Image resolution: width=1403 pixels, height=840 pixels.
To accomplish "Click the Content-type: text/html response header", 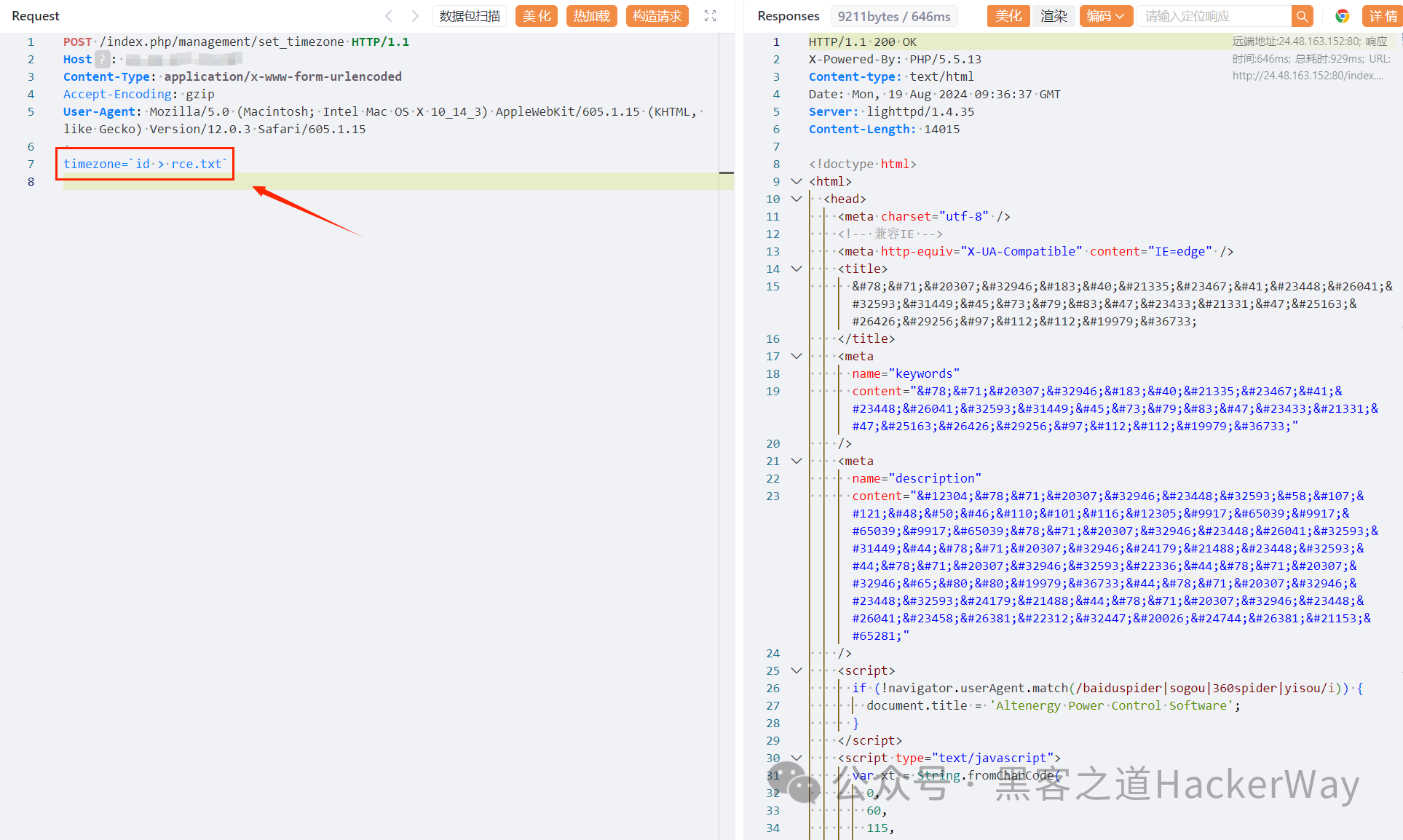I will (x=891, y=76).
